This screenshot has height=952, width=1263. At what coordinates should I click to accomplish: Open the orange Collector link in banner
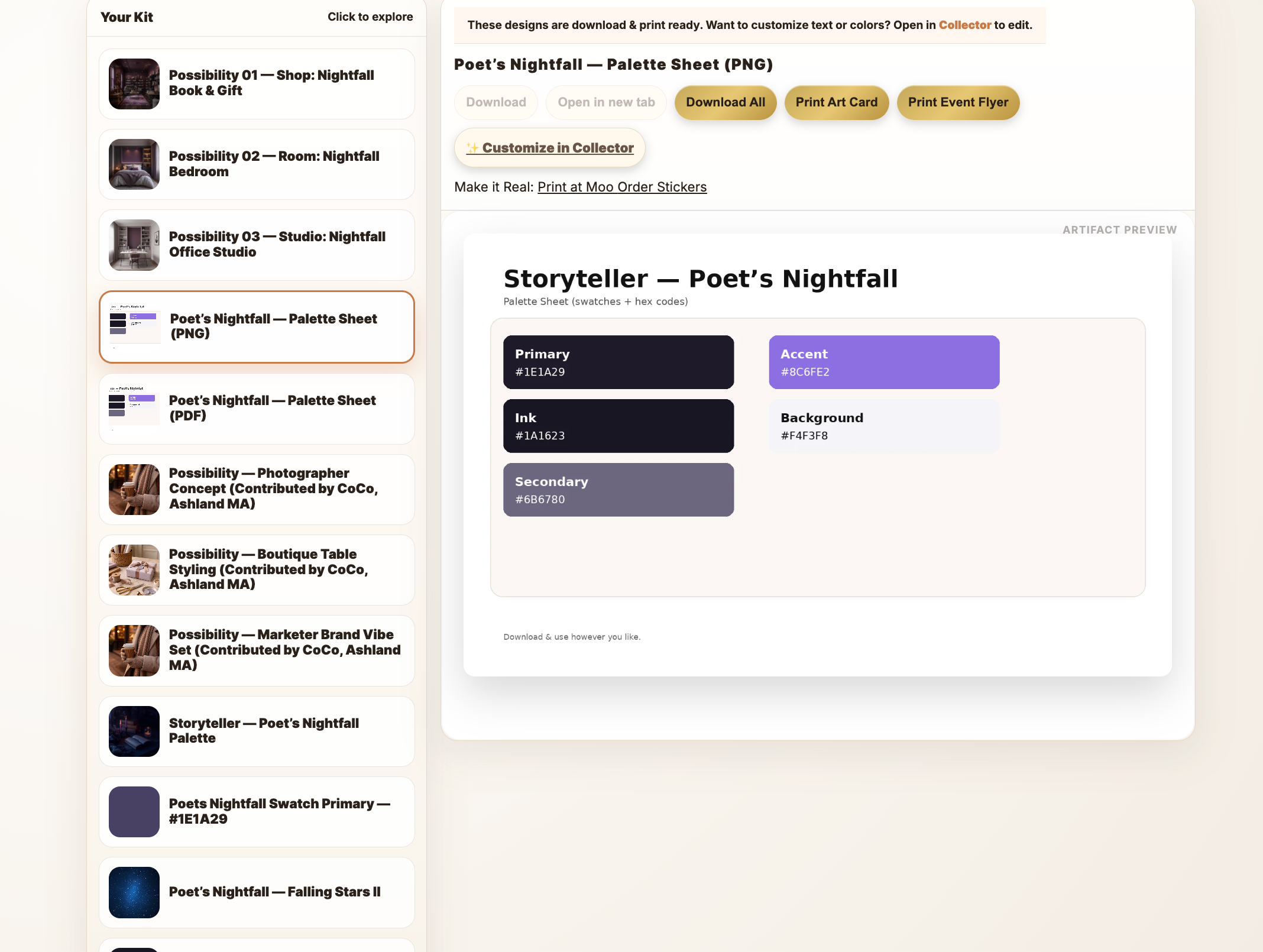click(964, 25)
